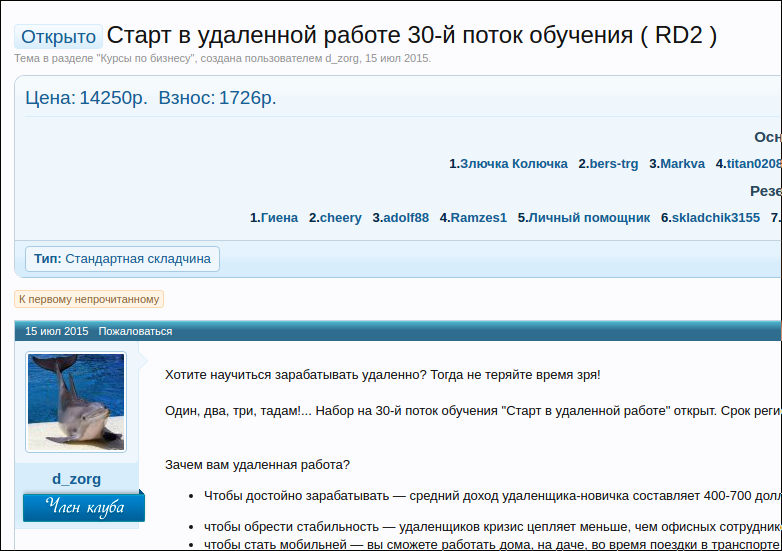Viewport: 782px width, 551px height.
Task: Open participant Markva profile
Action: pos(682,164)
